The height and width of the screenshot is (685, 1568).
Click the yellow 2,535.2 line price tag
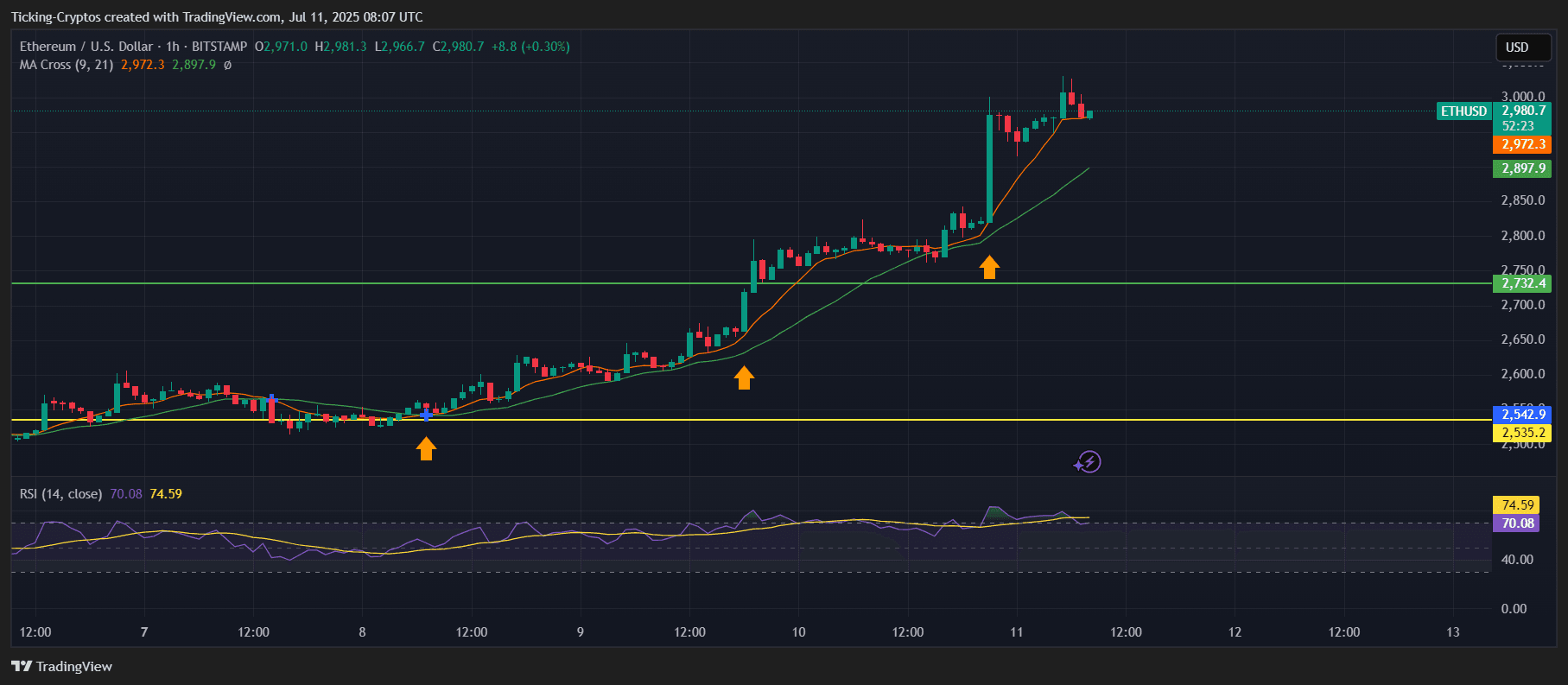pos(1522,433)
